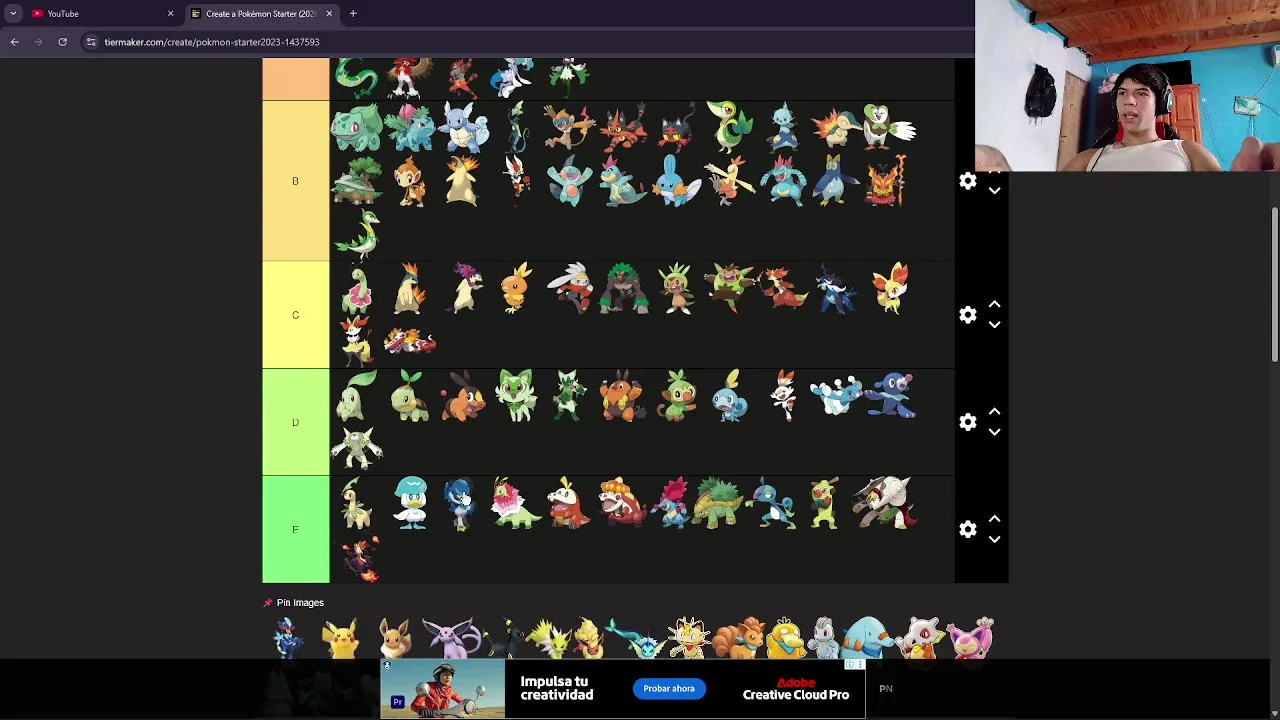Select Chikorita in tier D
Image resolution: width=1280 pixels, height=720 pixels.
357,395
